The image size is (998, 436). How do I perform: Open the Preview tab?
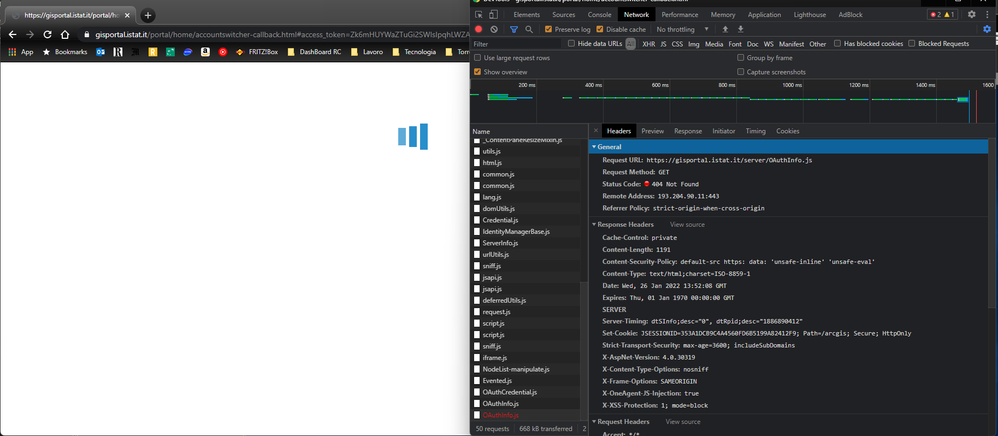(x=652, y=130)
